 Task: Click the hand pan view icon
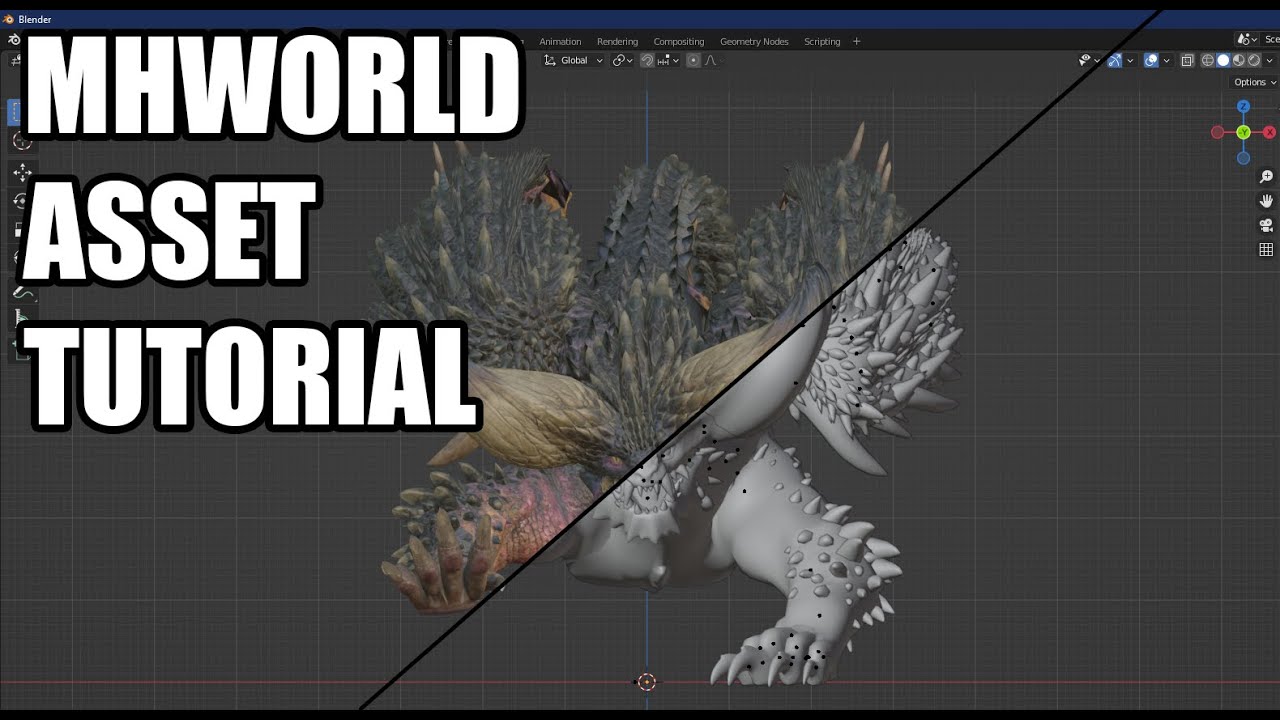click(1266, 201)
